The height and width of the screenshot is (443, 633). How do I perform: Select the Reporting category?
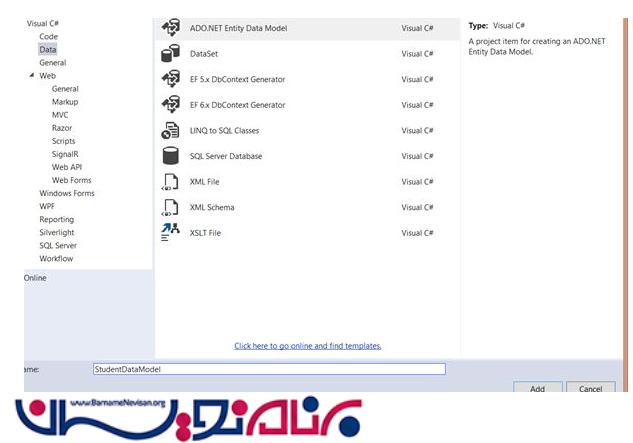pos(57,219)
